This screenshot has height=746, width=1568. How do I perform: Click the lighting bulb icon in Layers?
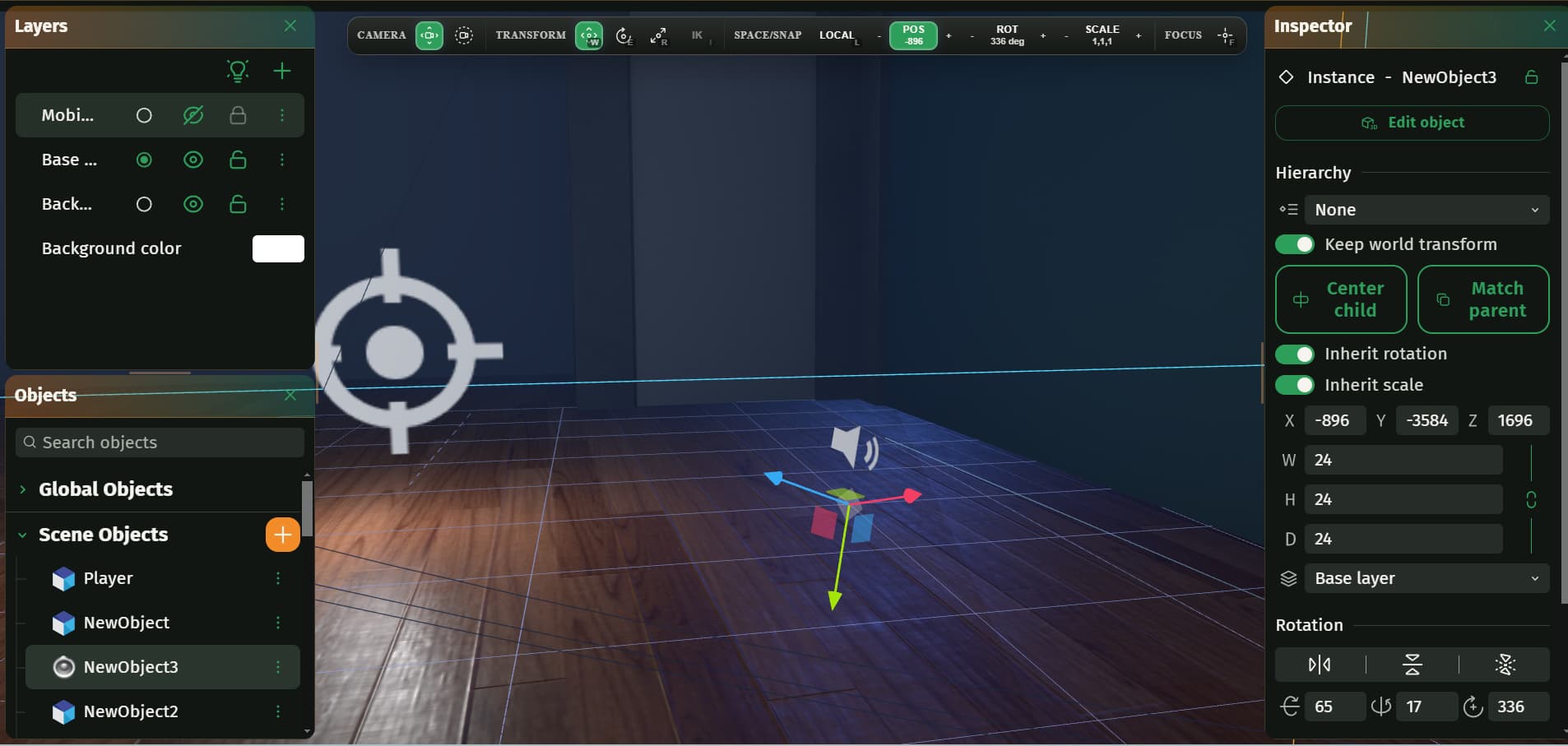point(238,71)
